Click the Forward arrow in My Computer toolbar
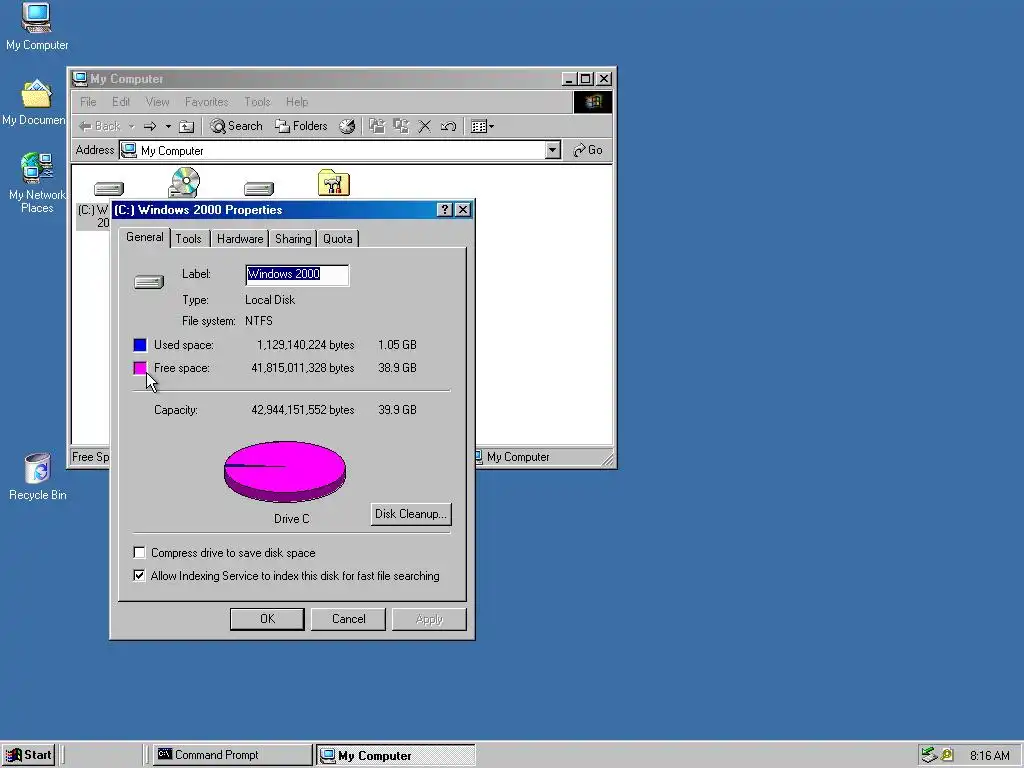This screenshot has height=768, width=1024. [150, 126]
